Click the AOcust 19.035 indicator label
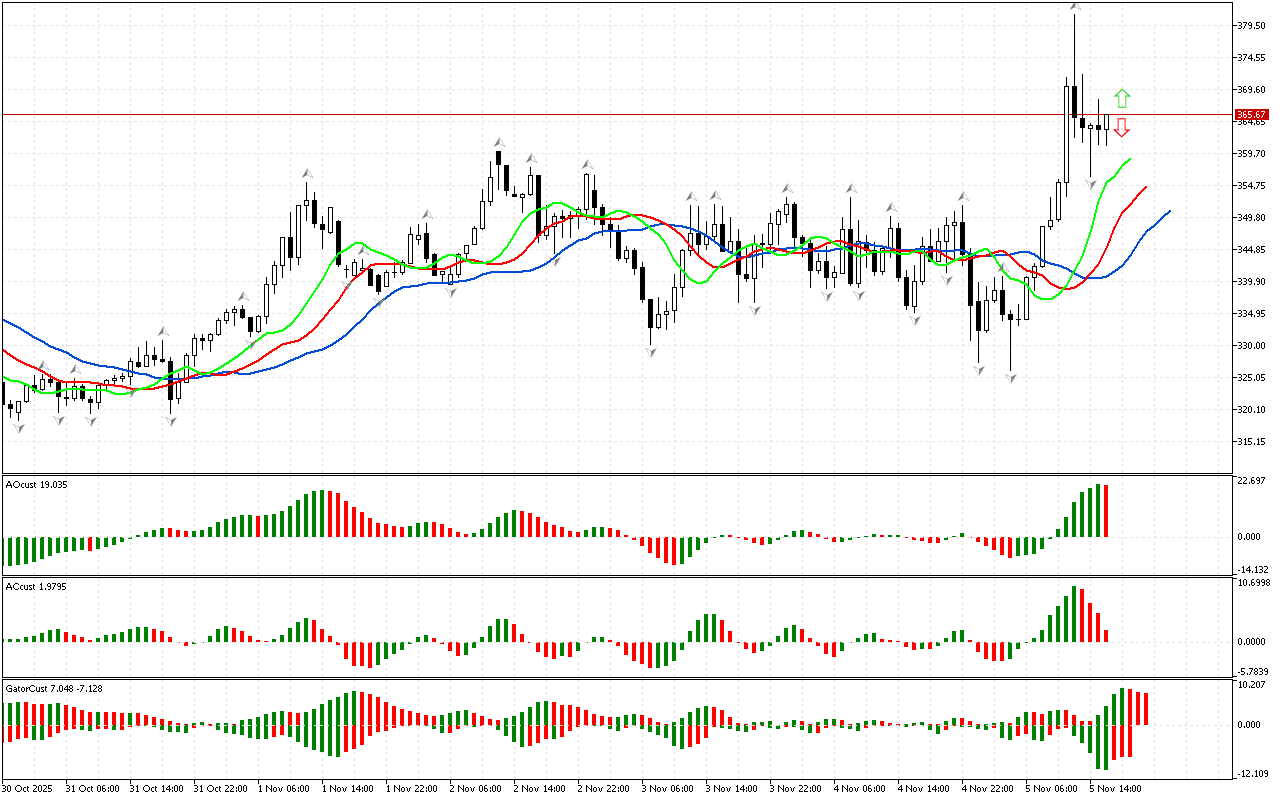This screenshot has width=1280, height=800. tap(36, 485)
